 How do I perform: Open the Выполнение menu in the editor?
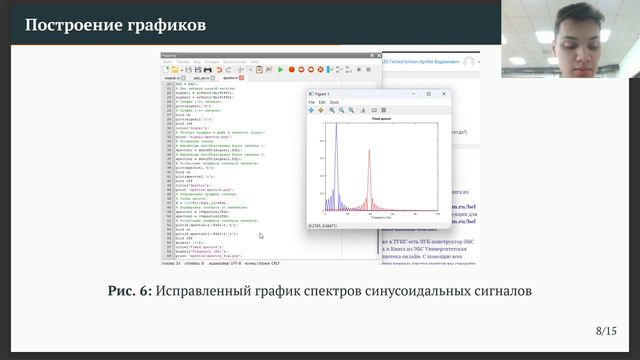tap(235, 62)
